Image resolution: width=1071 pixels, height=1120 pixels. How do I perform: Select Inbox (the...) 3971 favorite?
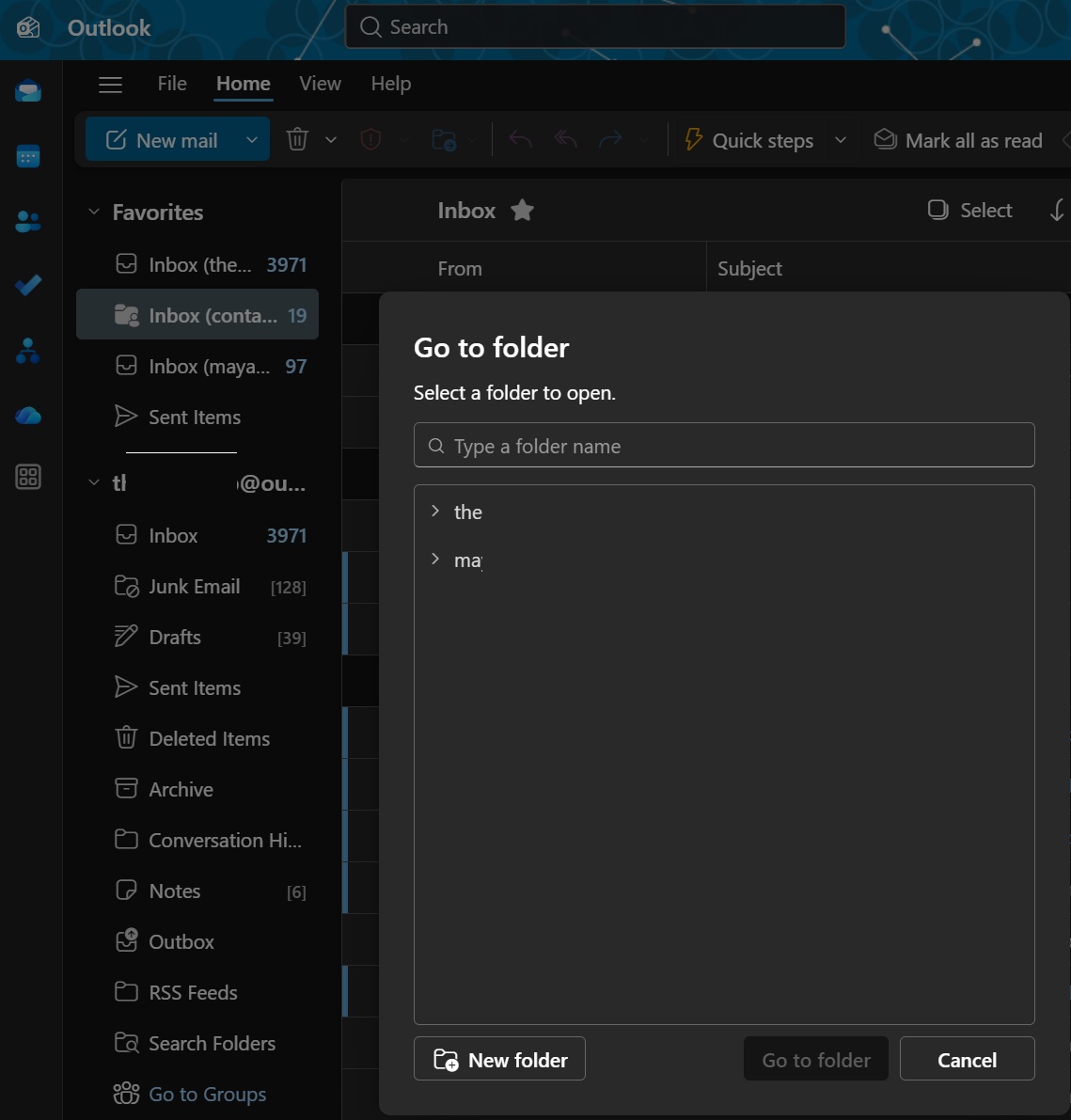[197, 264]
